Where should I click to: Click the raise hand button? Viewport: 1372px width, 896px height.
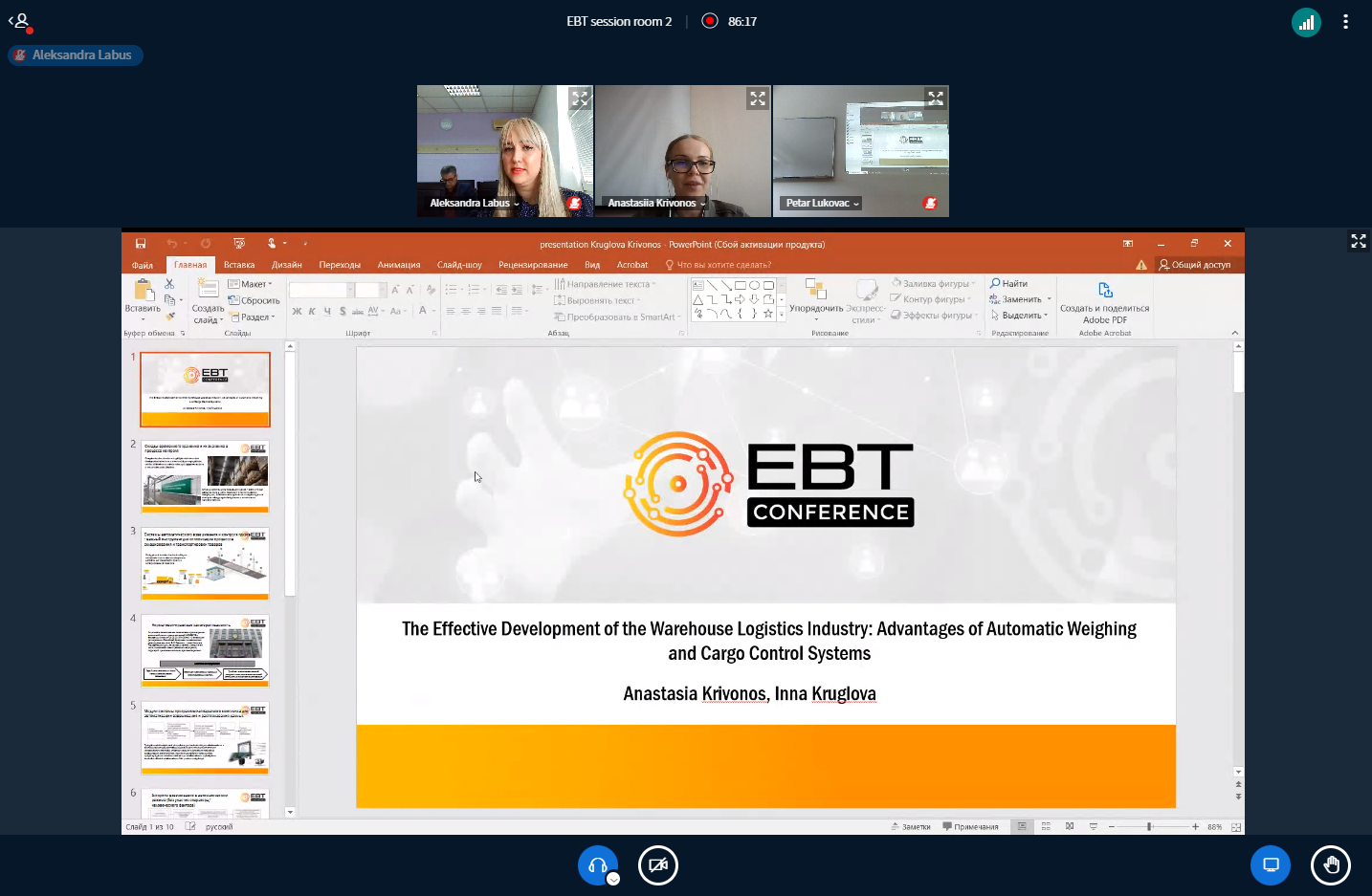click(x=1331, y=865)
